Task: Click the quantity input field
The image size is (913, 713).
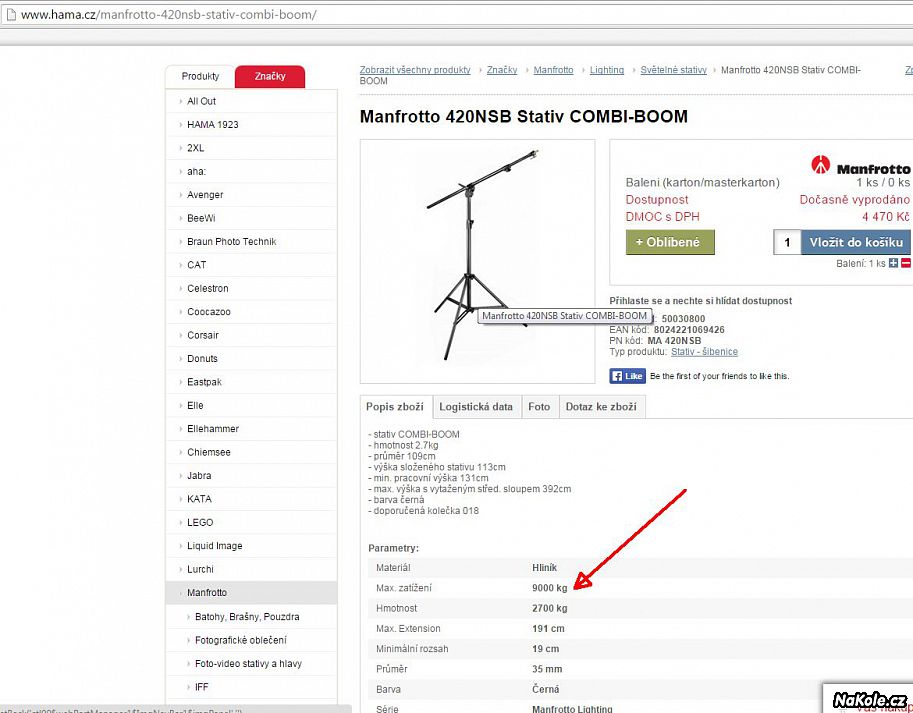Action: point(787,242)
